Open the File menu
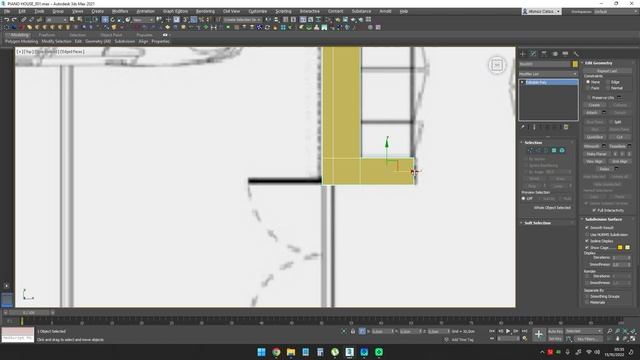The width and height of the screenshot is (640, 360). click(x=7, y=11)
